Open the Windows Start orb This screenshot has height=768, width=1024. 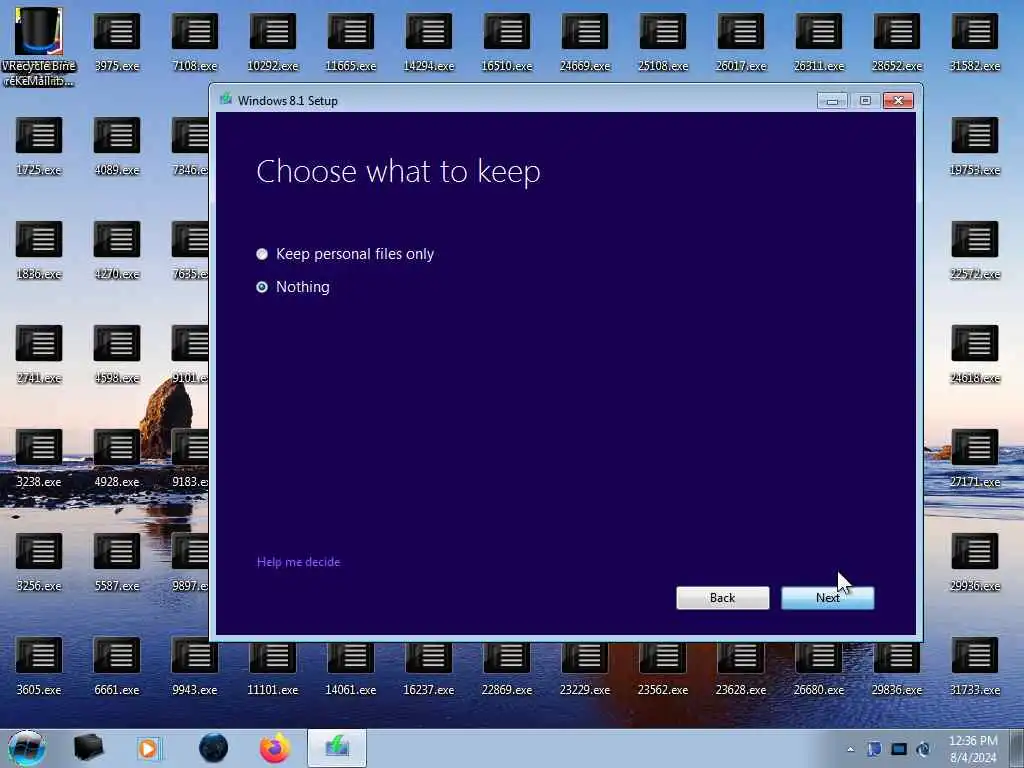coord(27,748)
